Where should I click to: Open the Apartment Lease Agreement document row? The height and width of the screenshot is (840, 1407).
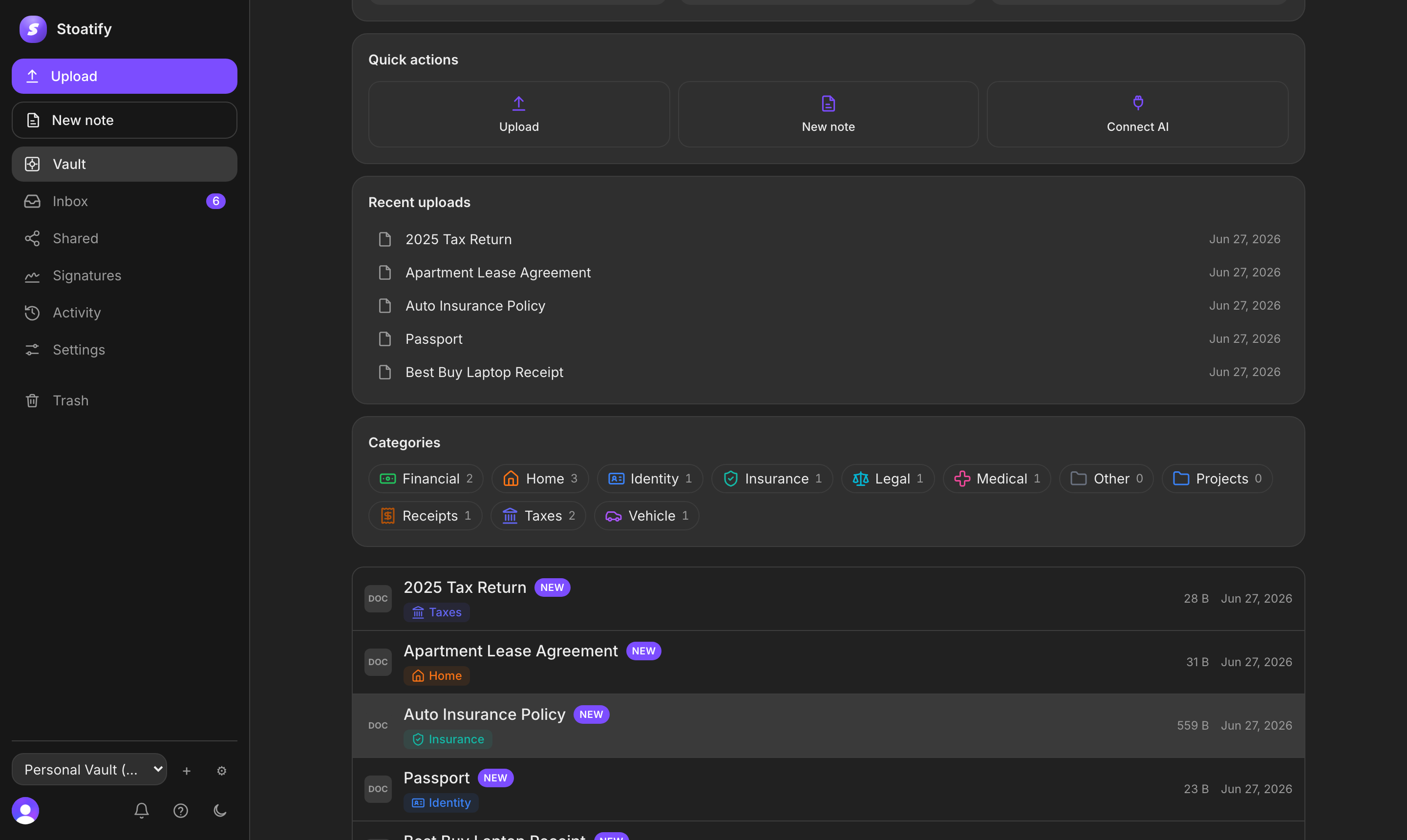pyautogui.click(x=829, y=662)
